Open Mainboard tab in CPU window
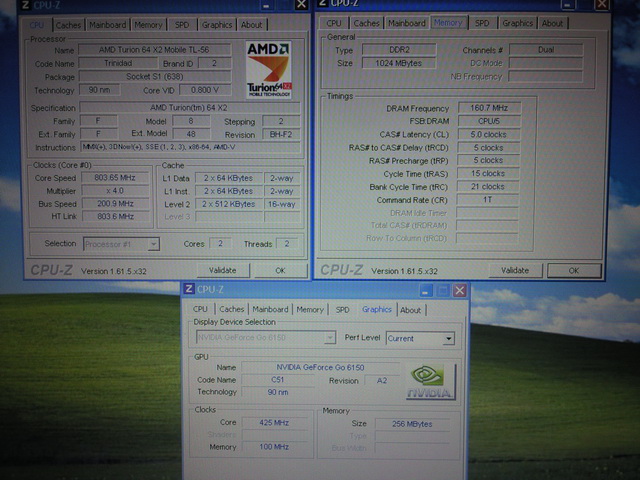Image resolution: width=640 pixels, height=480 pixels. [x=107, y=25]
